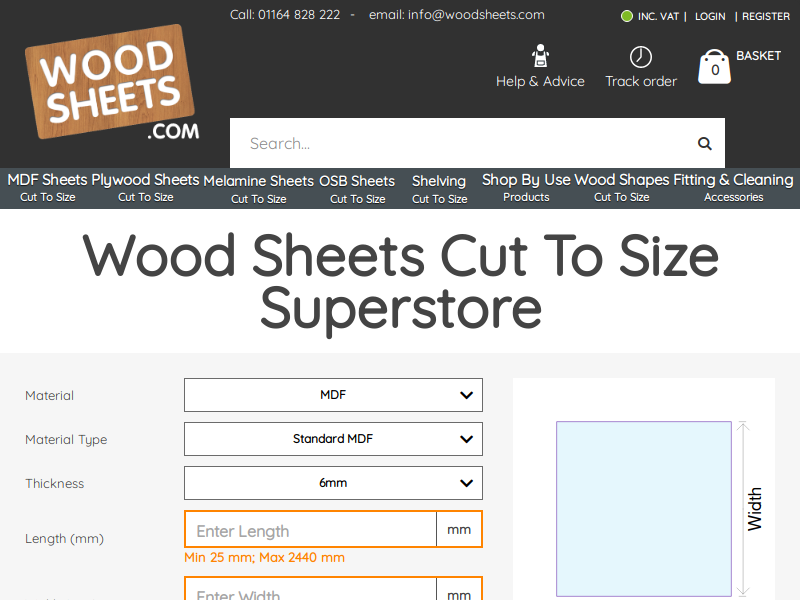Open the Thickness 6mm dropdown
Image resolution: width=800 pixels, height=600 pixels.
[x=333, y=483]
